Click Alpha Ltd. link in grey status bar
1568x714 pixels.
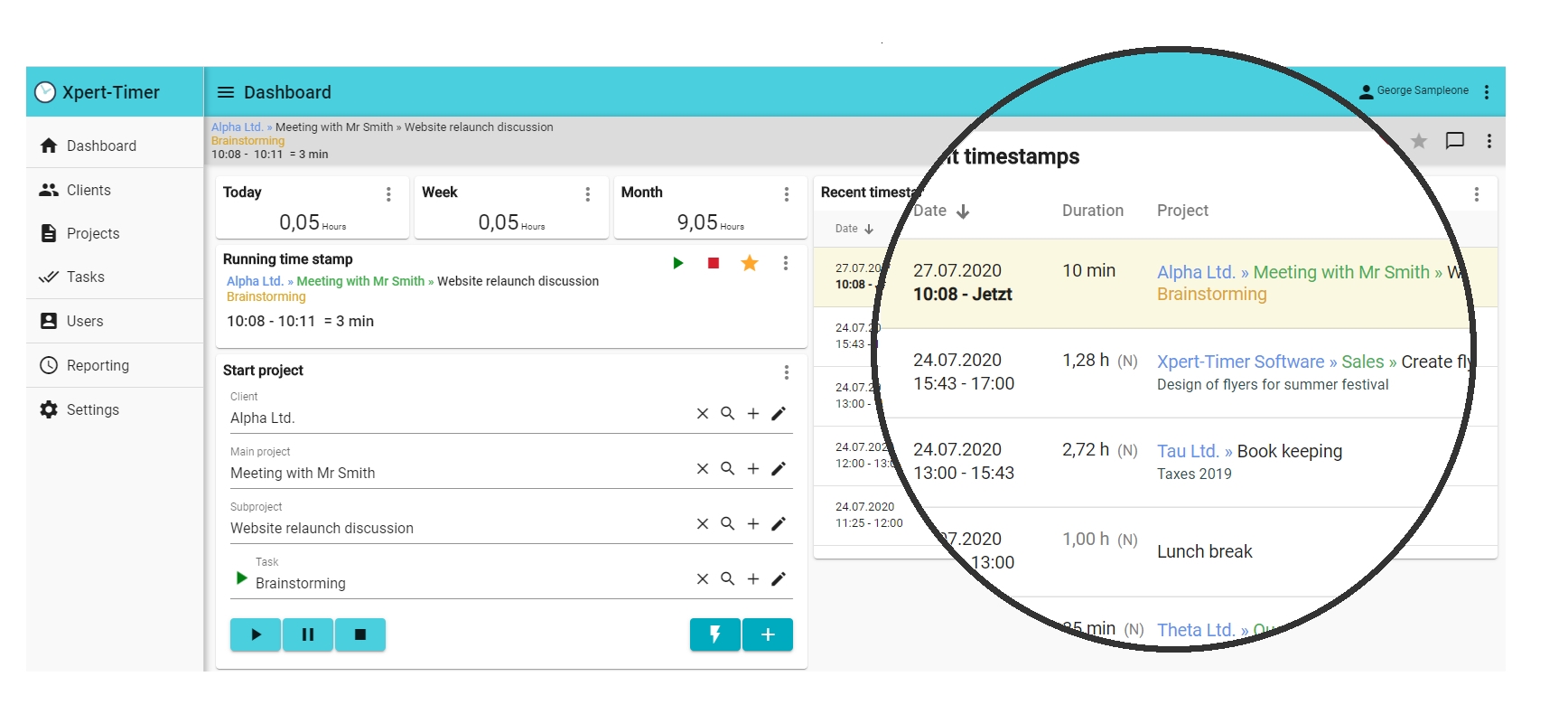237,127
